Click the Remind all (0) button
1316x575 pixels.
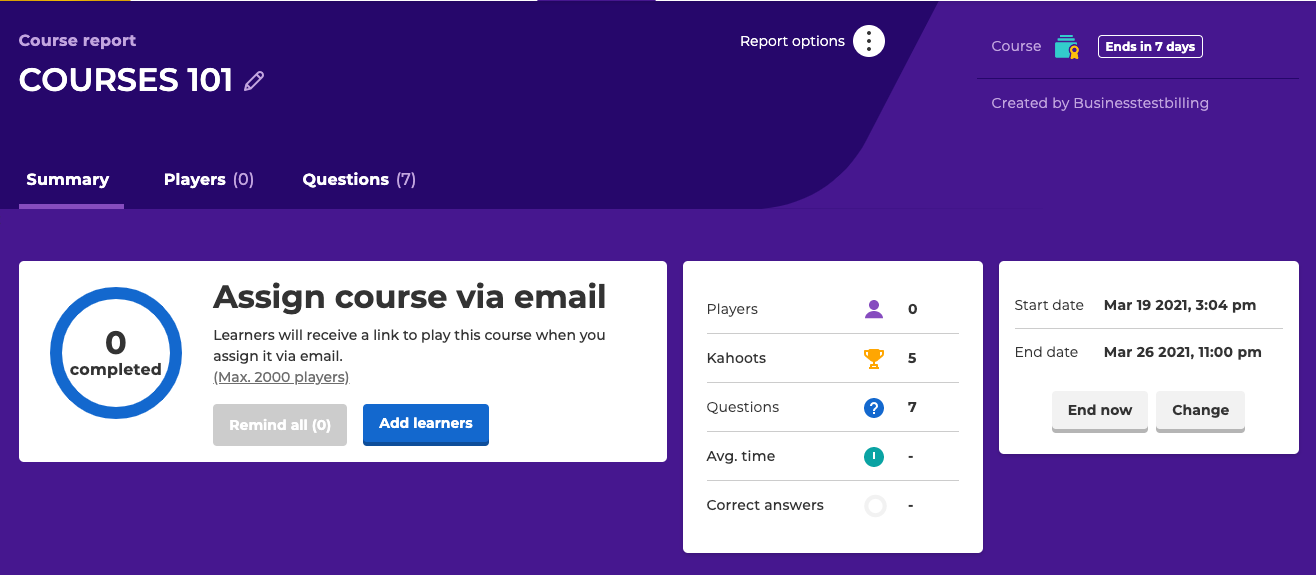280,425
